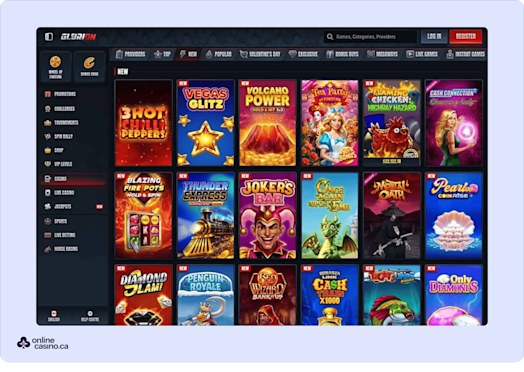Image resolution: width=524 pixels, height=372 pixels.
Task: Open VIP Levels in the sidebar
Action: click(x=74, y=164)
